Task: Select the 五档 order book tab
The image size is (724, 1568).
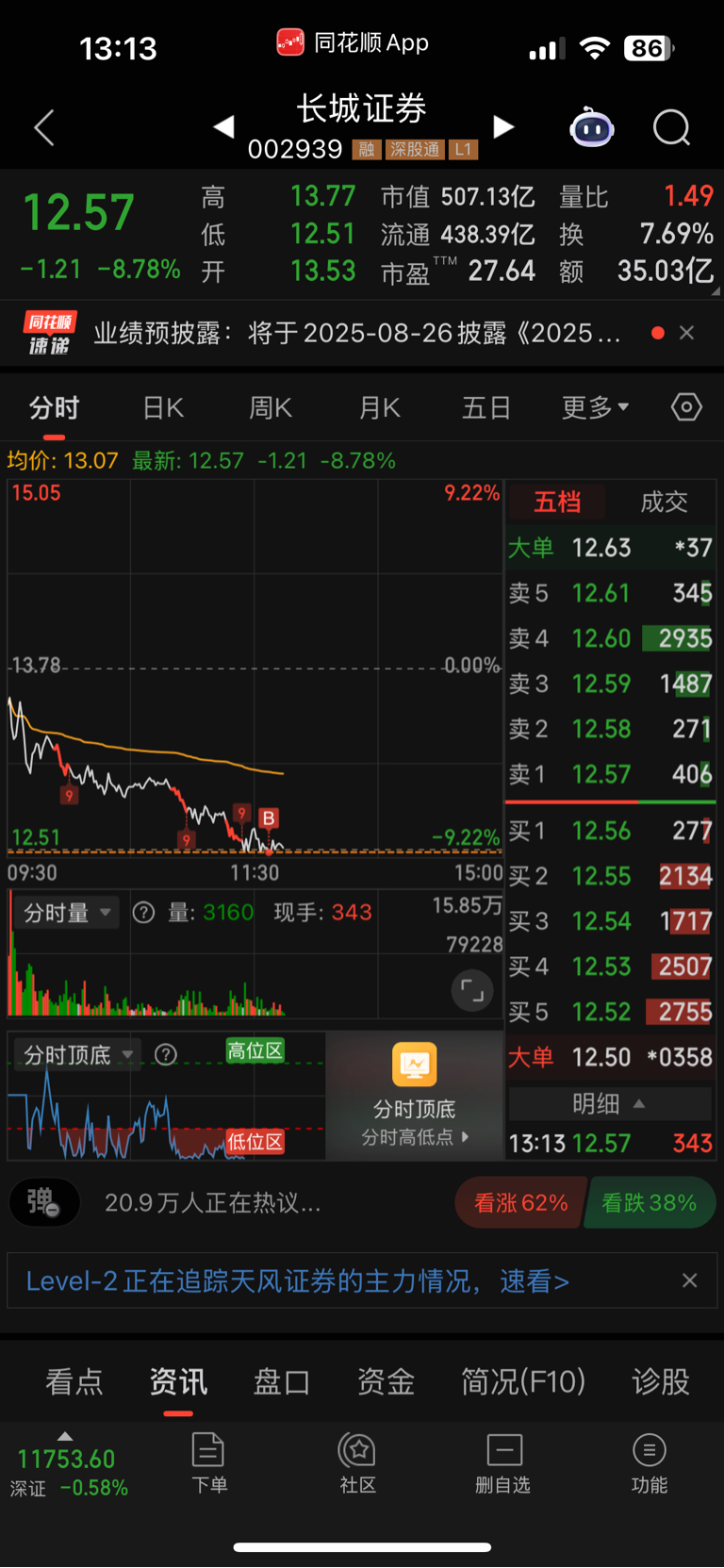Action: (557, 502)
